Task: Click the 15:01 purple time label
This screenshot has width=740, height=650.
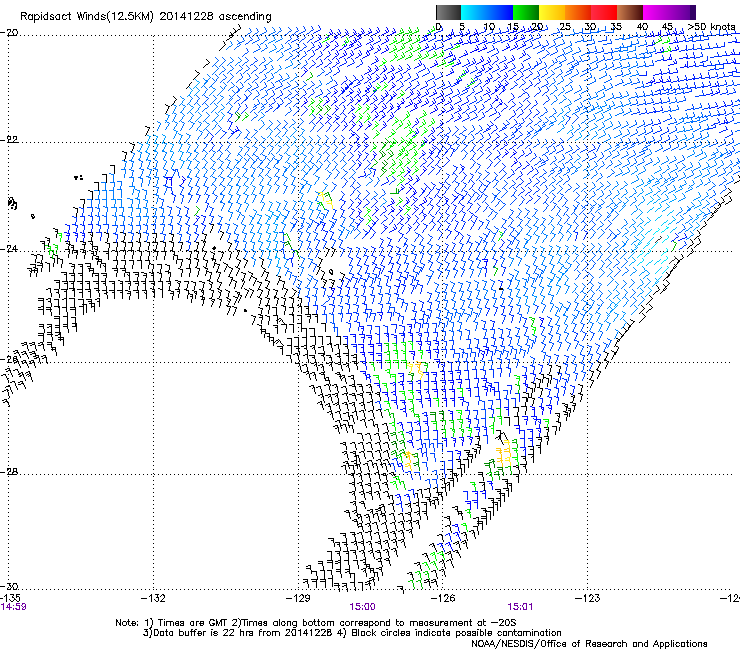Action: click(x=520, y=607)
